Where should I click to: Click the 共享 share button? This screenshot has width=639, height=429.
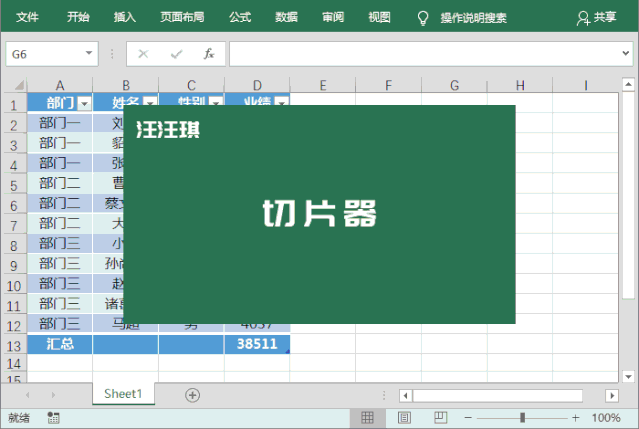click(596, 18)
